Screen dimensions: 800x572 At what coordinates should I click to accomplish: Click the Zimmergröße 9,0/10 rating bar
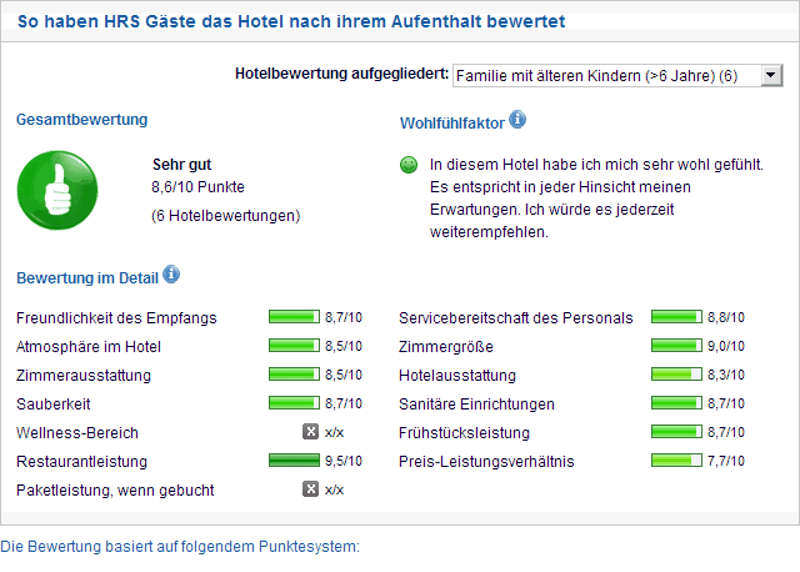(676, 346)
